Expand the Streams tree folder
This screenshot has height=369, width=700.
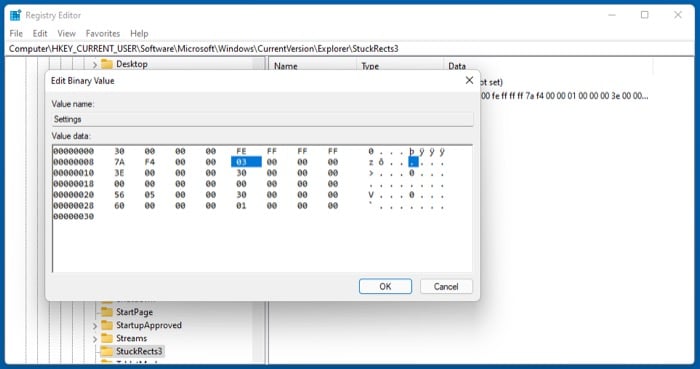pyautogui.click(x=95, y=339)
